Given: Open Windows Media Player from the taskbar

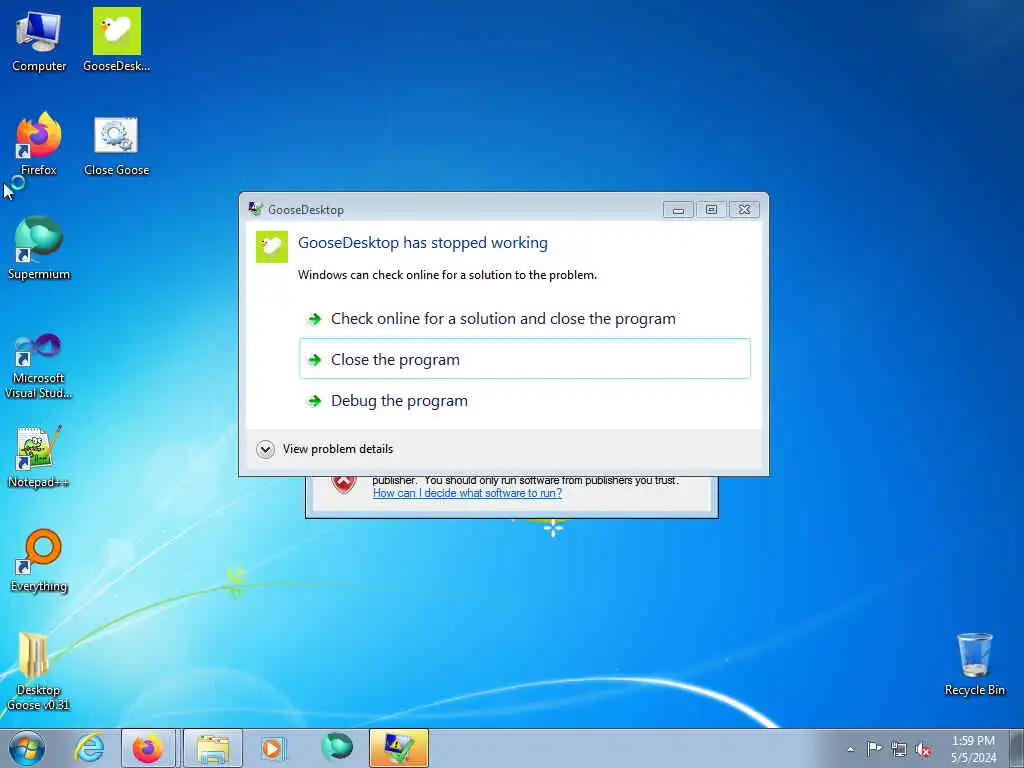Looking at the screenshot, I should (x=273, y=748).
